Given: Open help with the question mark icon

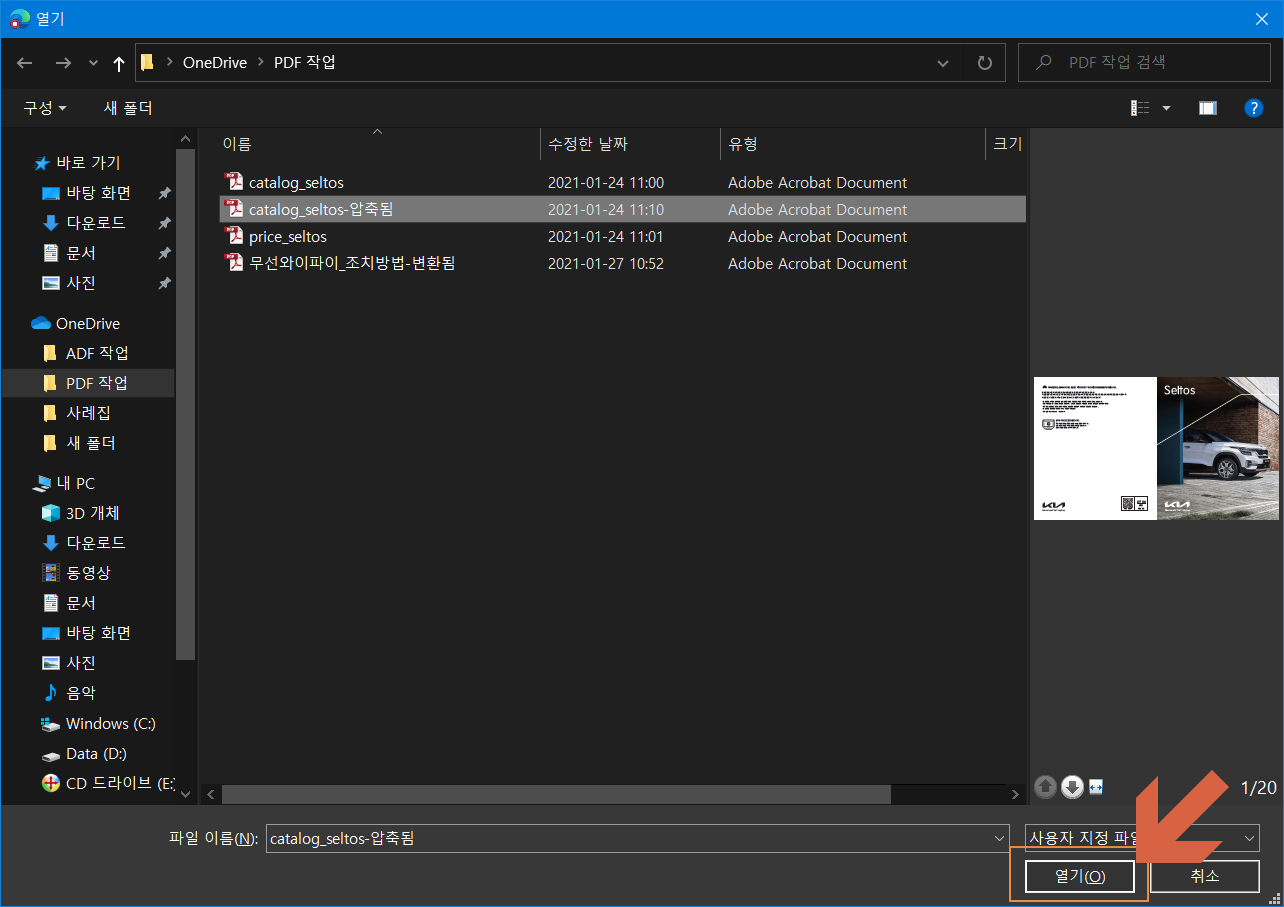Looking at the screenshot, I should (1254, 108).
